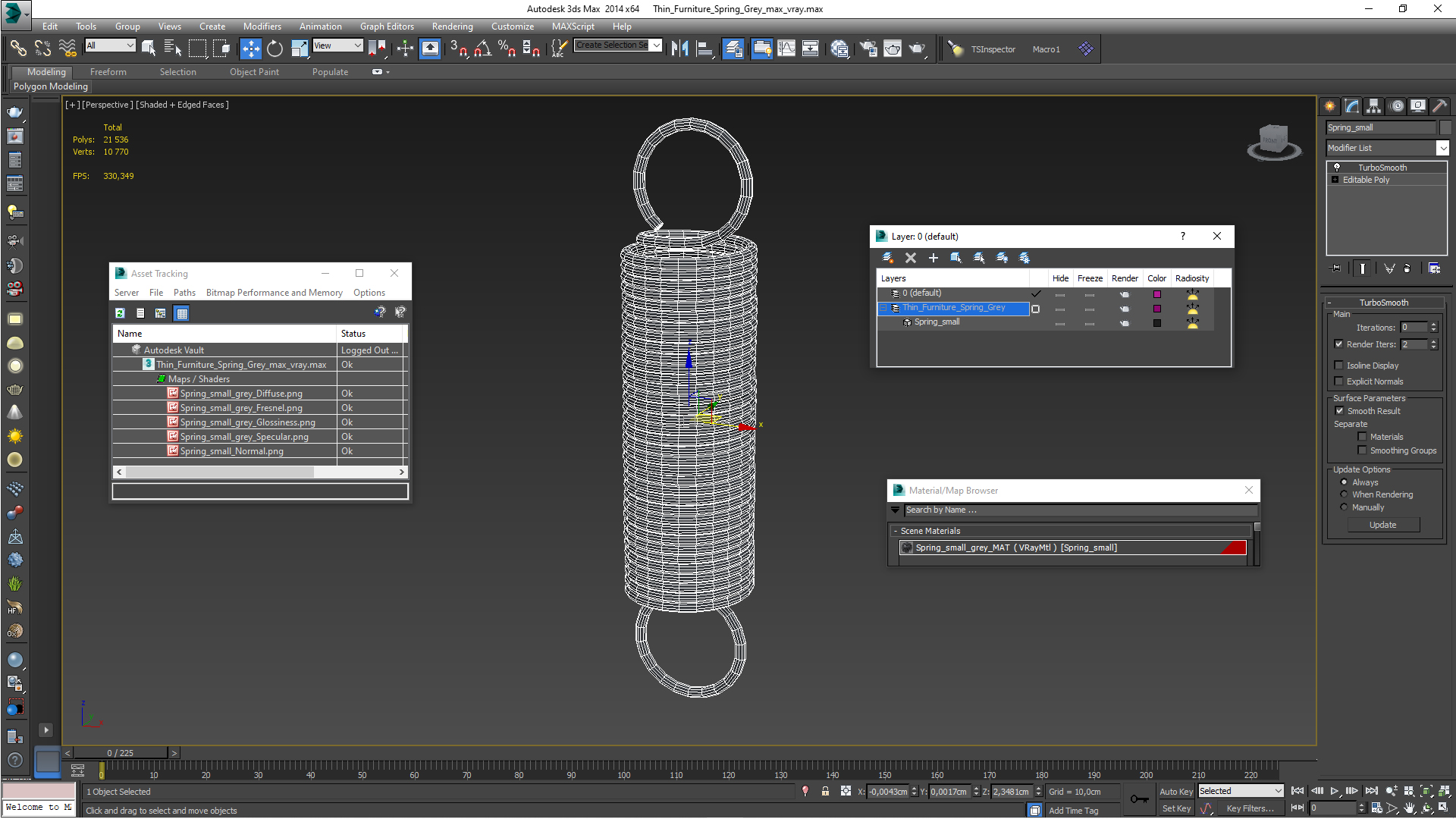The height and width of the screenshot is (819, 1456).
Task: Open the Graph Editors menu
Action: (387, 27)
